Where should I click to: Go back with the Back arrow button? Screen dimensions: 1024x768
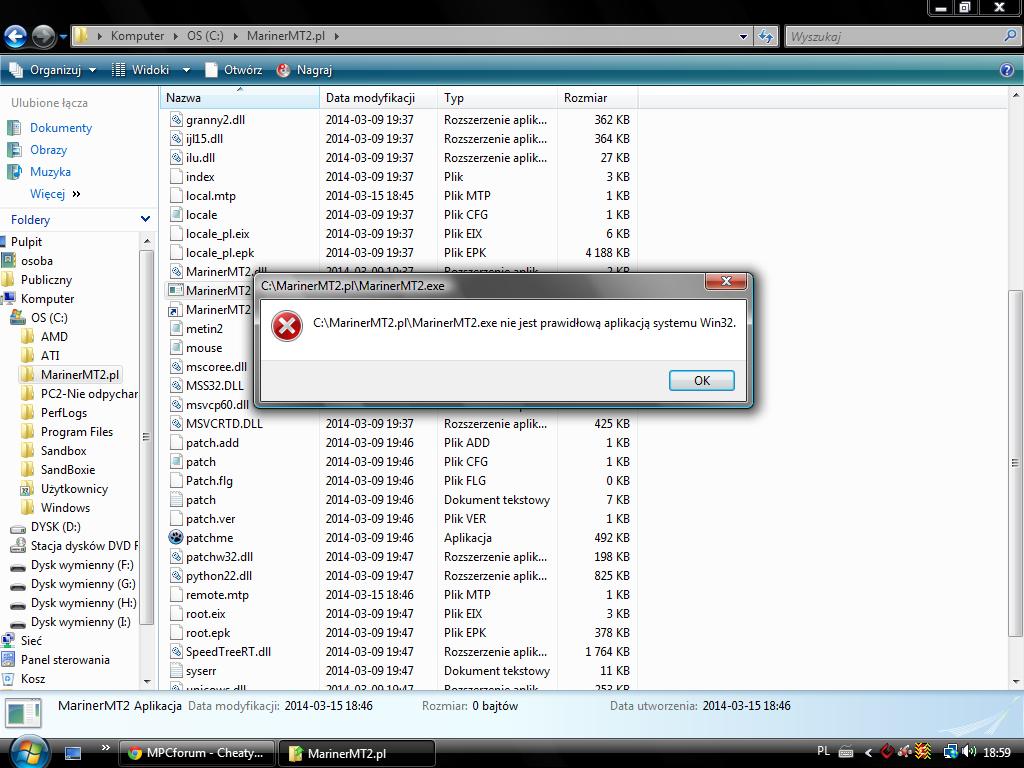click(x=15, y=37)
